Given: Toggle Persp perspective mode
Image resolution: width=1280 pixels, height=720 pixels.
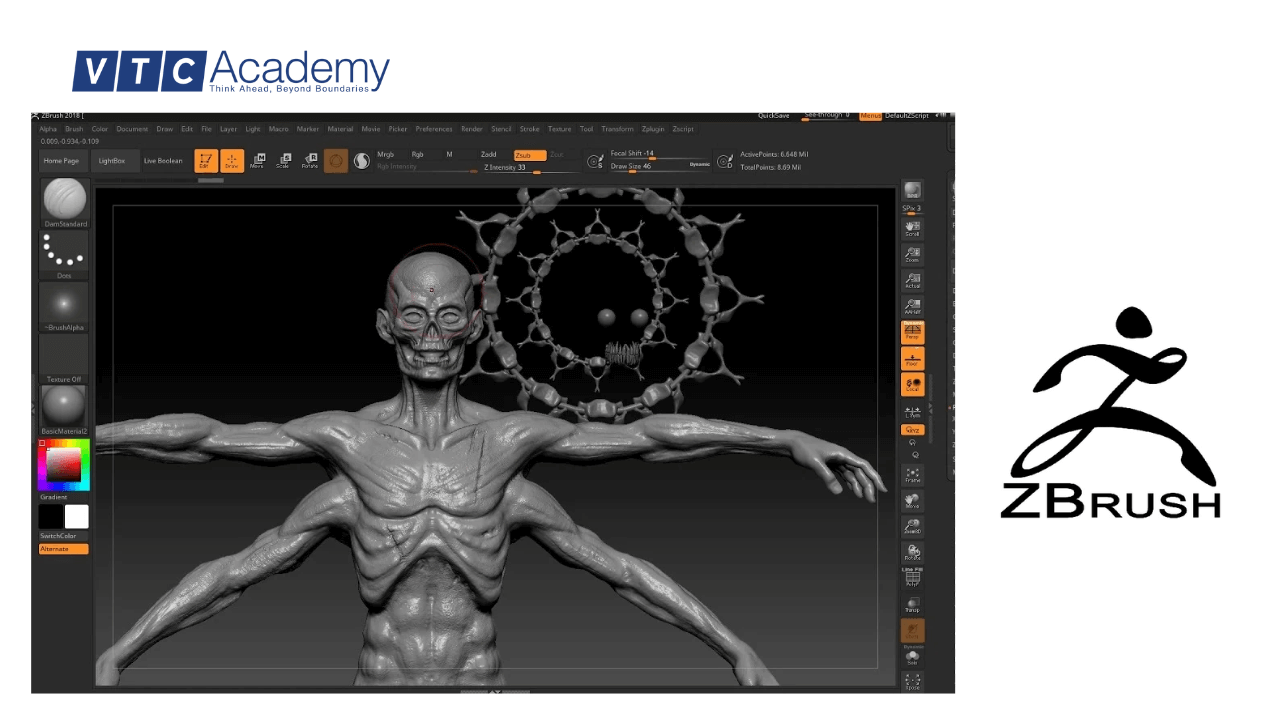Looking at the screenshot, I should [x=912, y=333].
